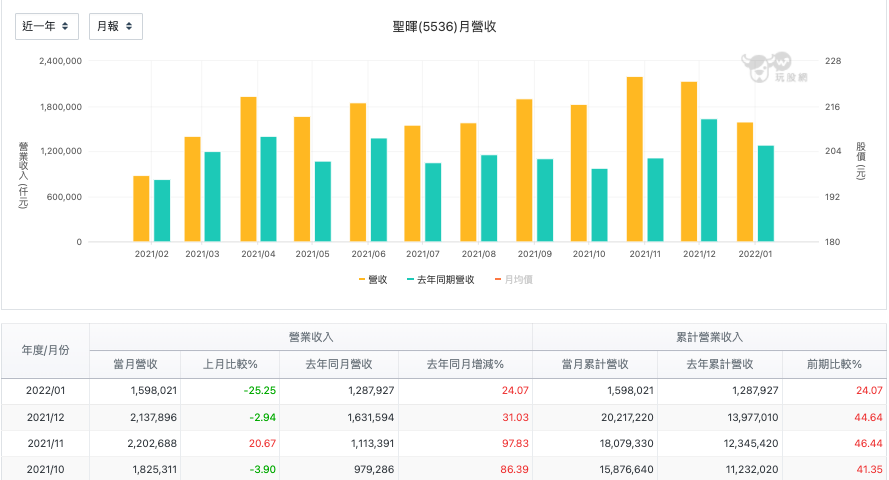Viewport: 889px width, 480px height.
Task: Click the value 1,825,311
Action: click(x=154, y=469)
